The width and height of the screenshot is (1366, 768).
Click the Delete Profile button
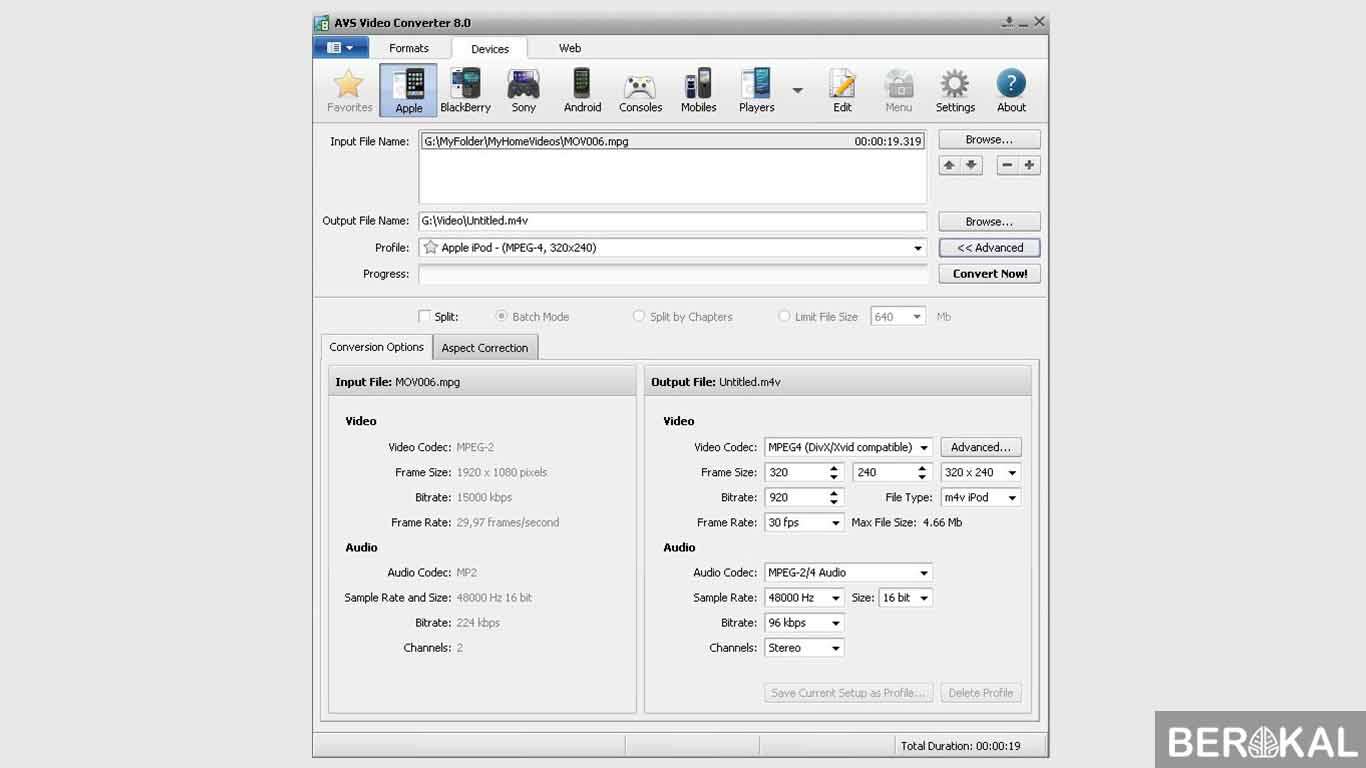(x=981, y=692)
